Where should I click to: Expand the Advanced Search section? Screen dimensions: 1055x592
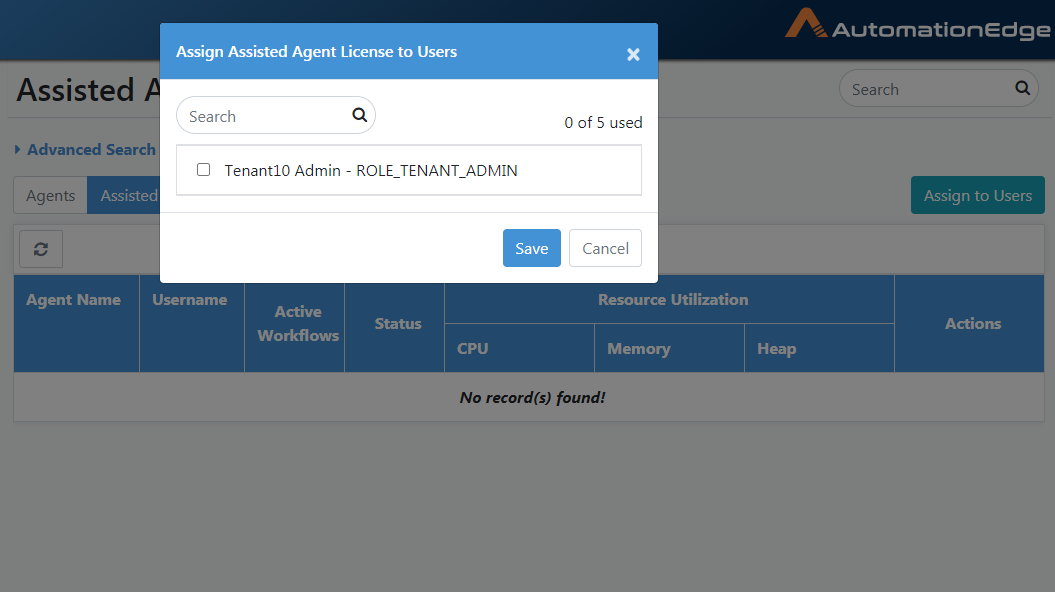click(x=91, y=149)
